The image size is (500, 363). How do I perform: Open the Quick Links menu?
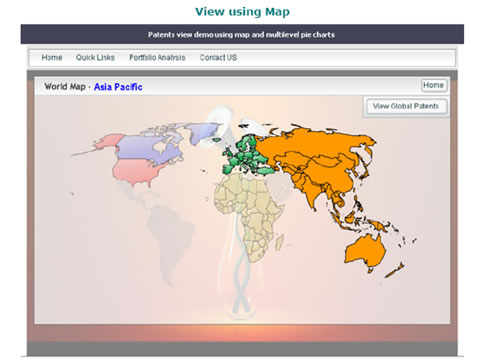95,57
